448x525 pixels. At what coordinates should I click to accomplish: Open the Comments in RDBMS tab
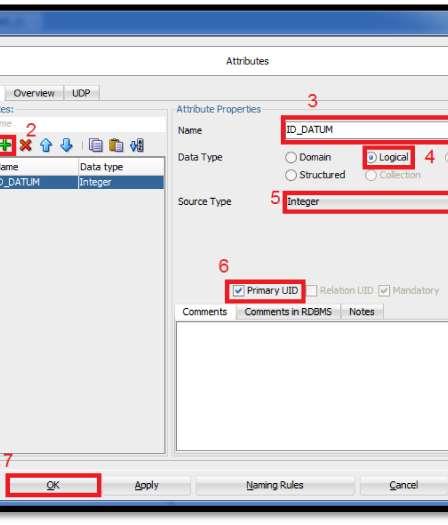tap(288, 312)
